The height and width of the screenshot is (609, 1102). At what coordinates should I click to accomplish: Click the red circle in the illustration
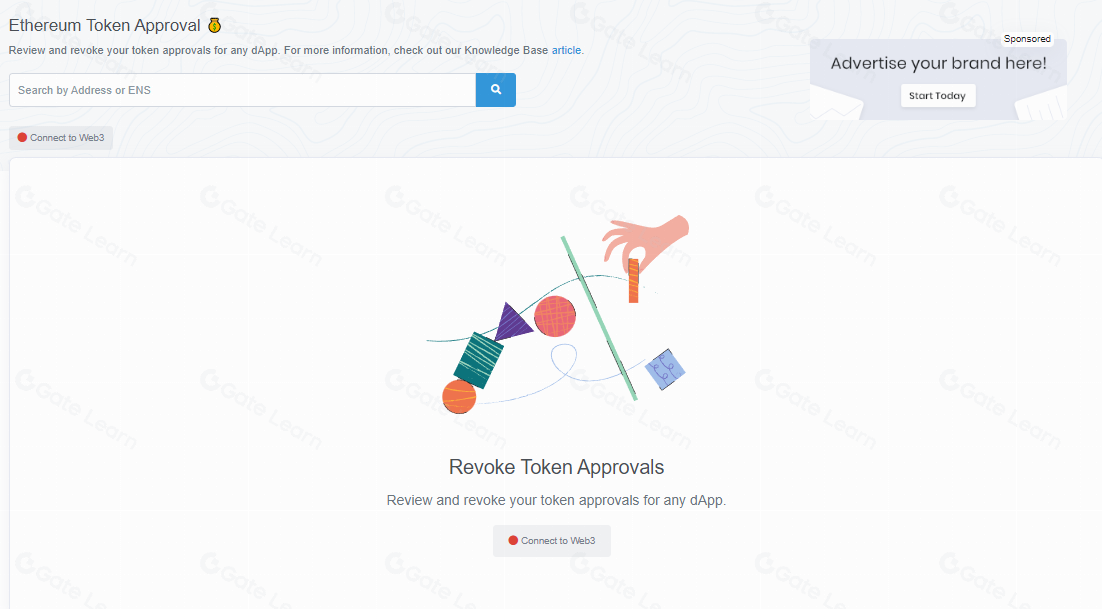[x=555, y=316]
